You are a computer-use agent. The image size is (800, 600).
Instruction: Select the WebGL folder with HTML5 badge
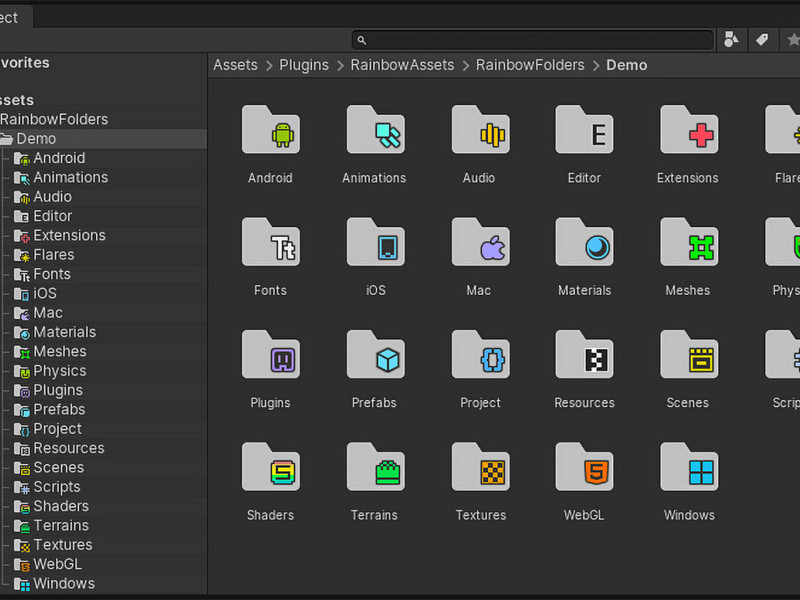click(x=585, y=467)
